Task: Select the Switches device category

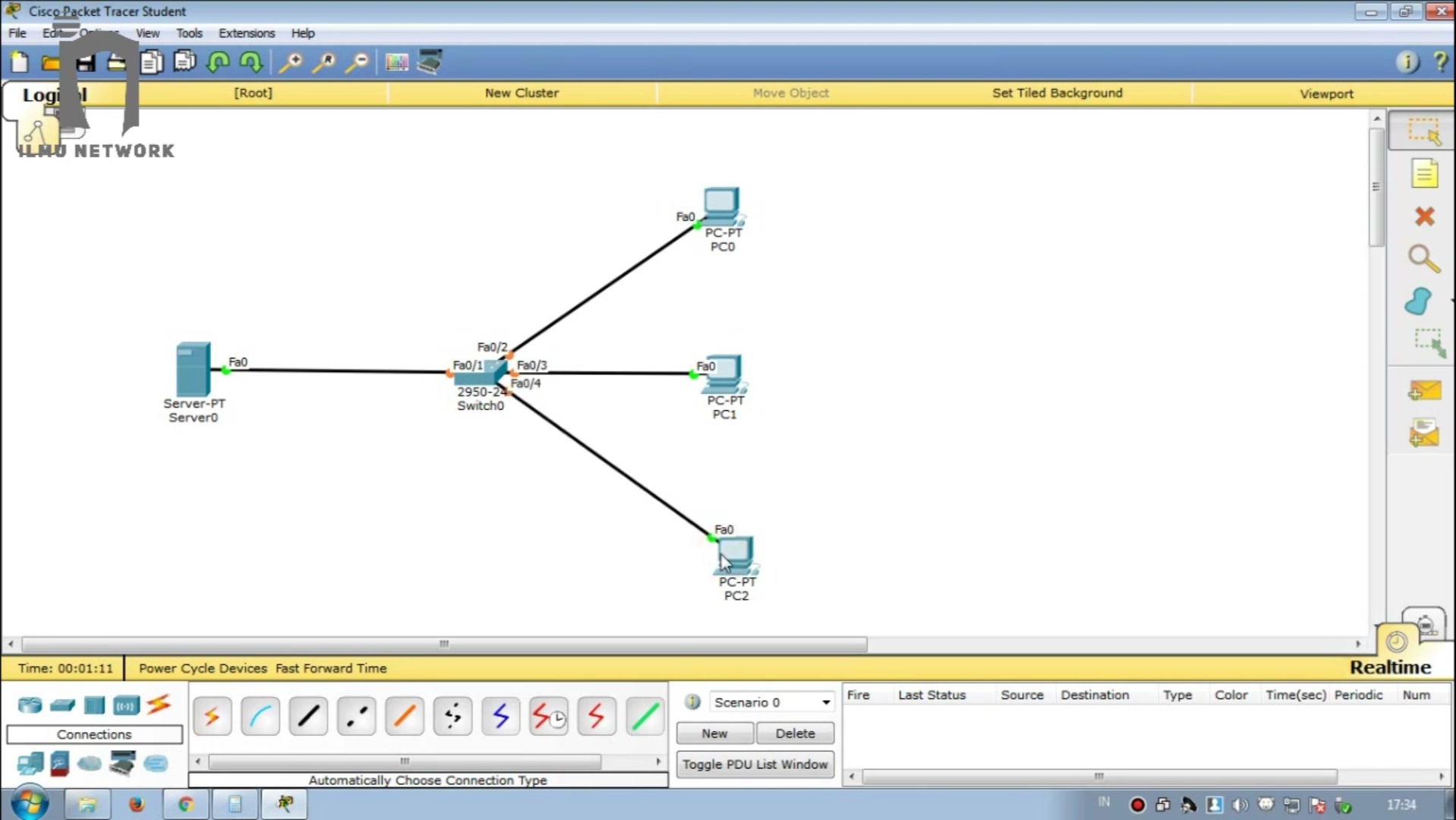Action: coord(61,705)
